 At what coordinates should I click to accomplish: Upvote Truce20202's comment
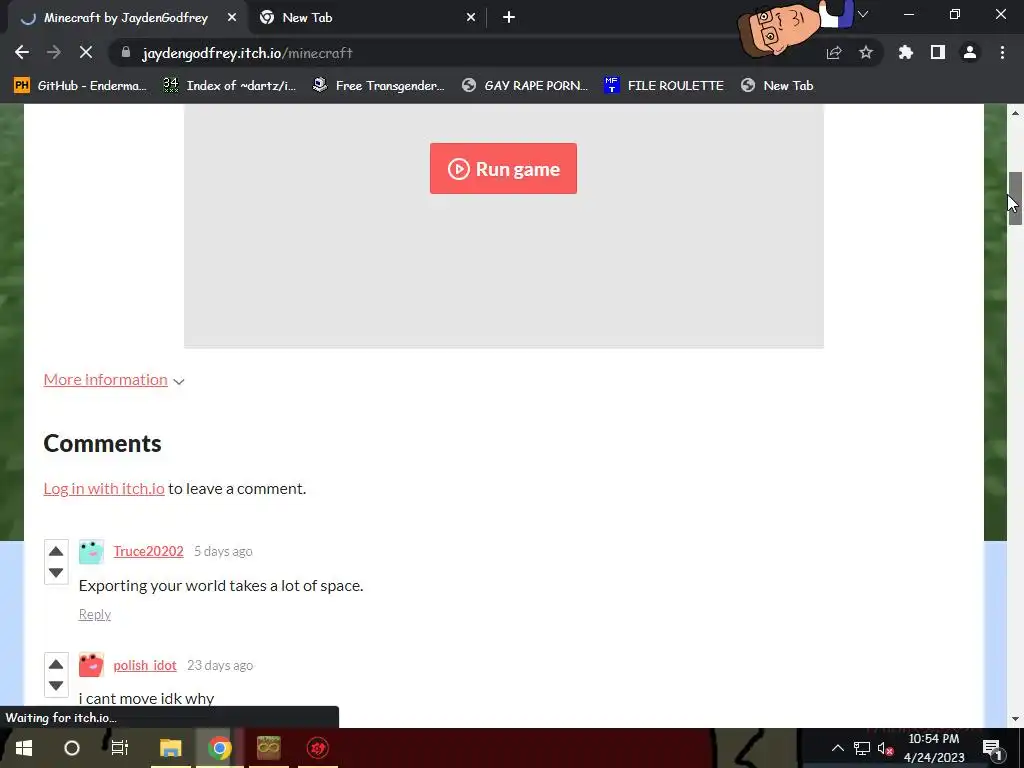click(x=56, y=551)
